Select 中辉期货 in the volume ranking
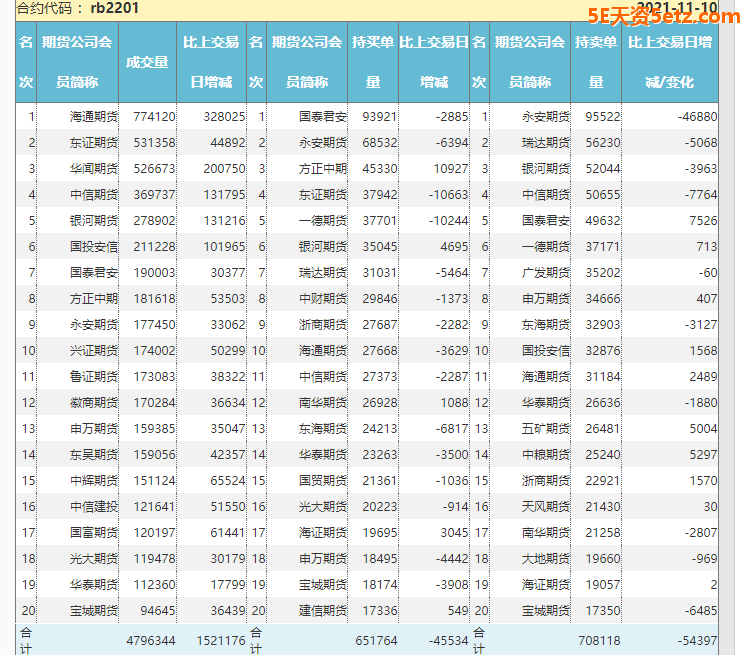Viewport: 742px width, 655px height. pos(94,481)
